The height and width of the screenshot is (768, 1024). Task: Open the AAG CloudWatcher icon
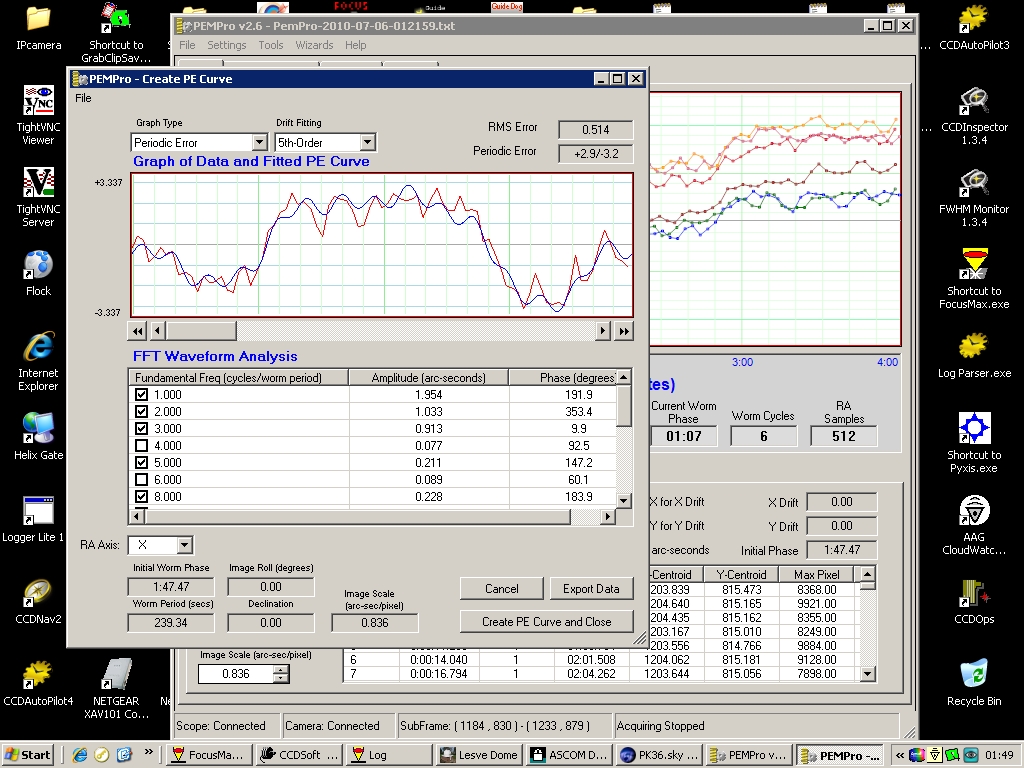pyautogui.click(x=973, y=511)
